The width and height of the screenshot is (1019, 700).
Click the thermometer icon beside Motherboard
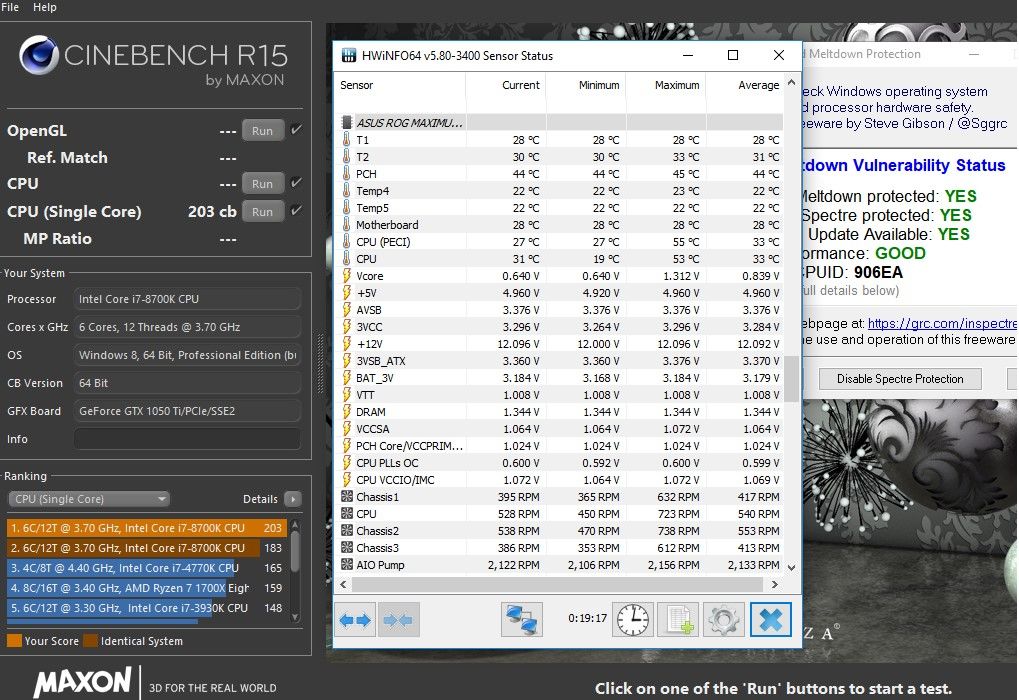347,225
